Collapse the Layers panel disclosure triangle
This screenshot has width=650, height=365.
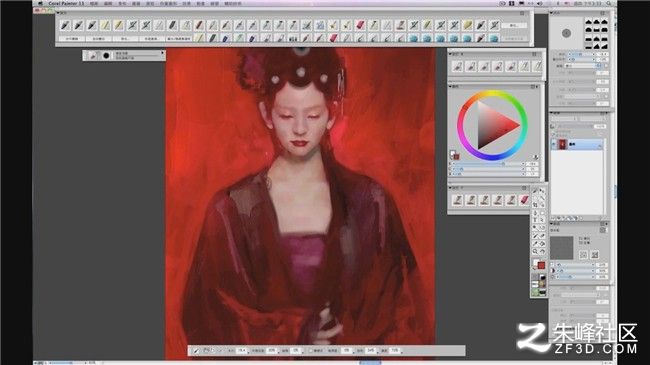(x=552, y=113)
